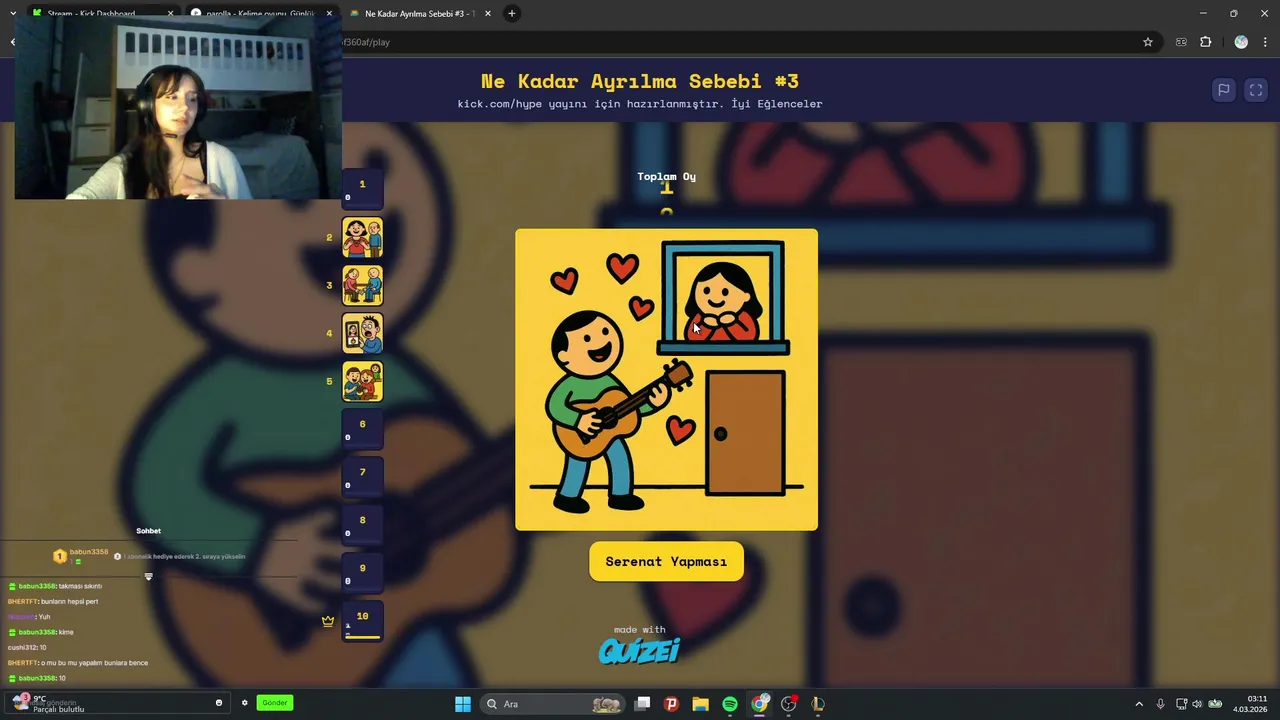Click username cushi312 in chat
The image size is (1280, 720).
click(21, 648)
